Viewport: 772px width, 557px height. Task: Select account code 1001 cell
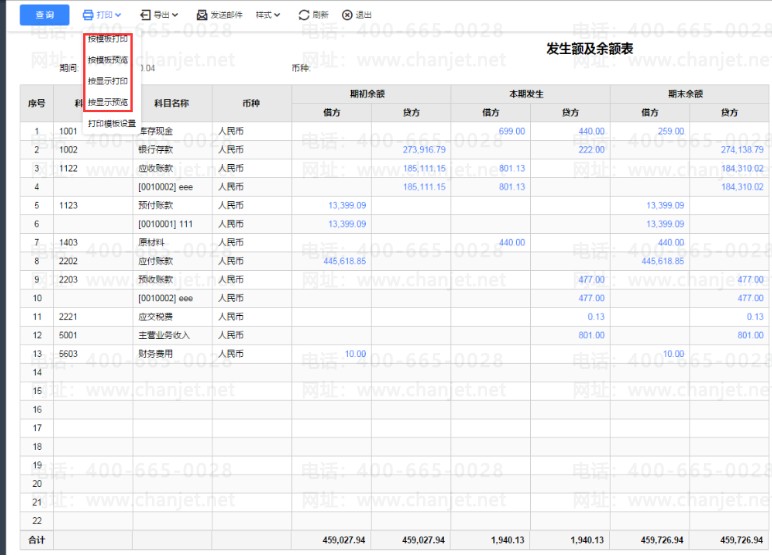point(68,131)
